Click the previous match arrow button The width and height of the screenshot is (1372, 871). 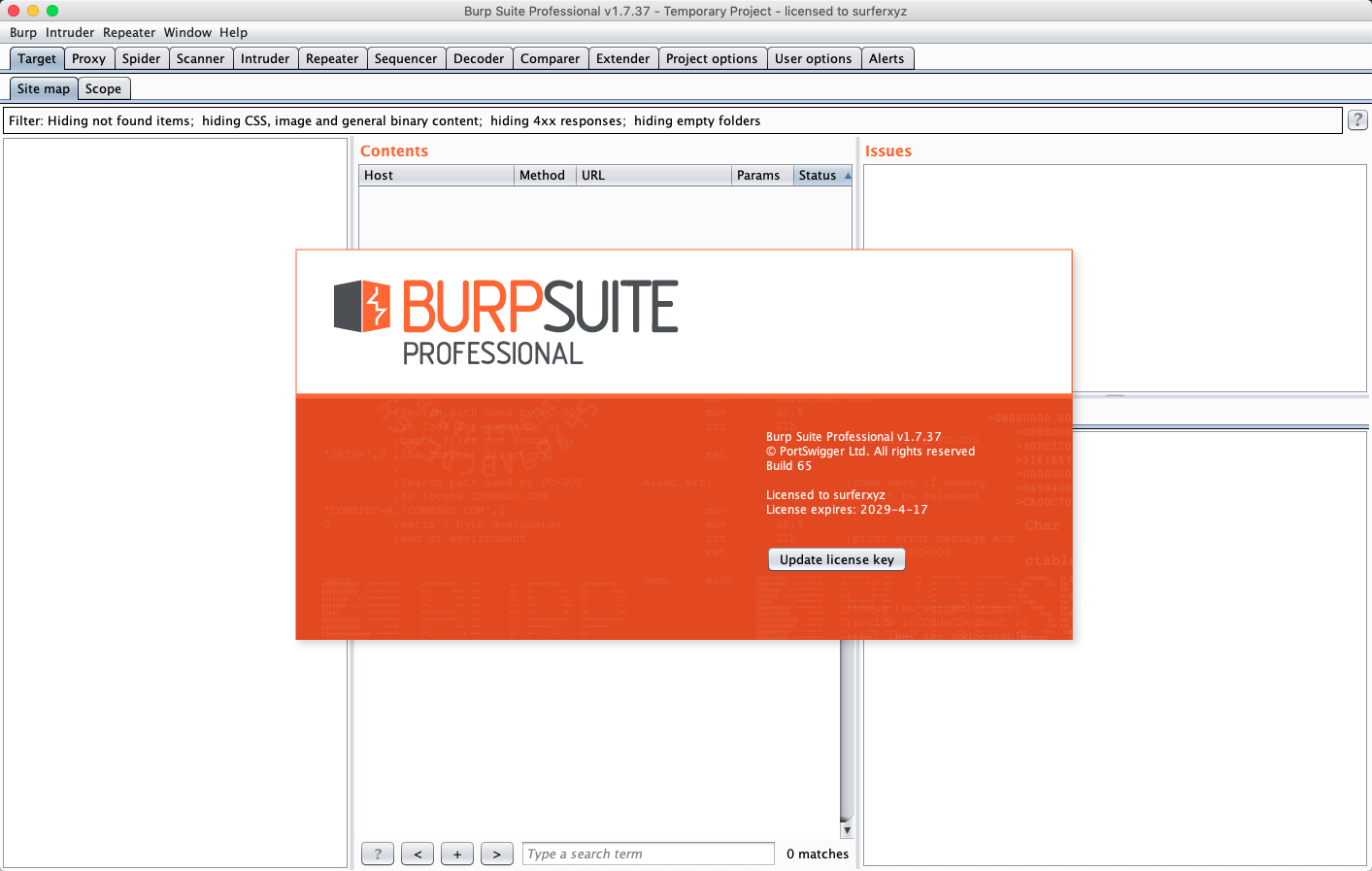(x=418, y=854)
